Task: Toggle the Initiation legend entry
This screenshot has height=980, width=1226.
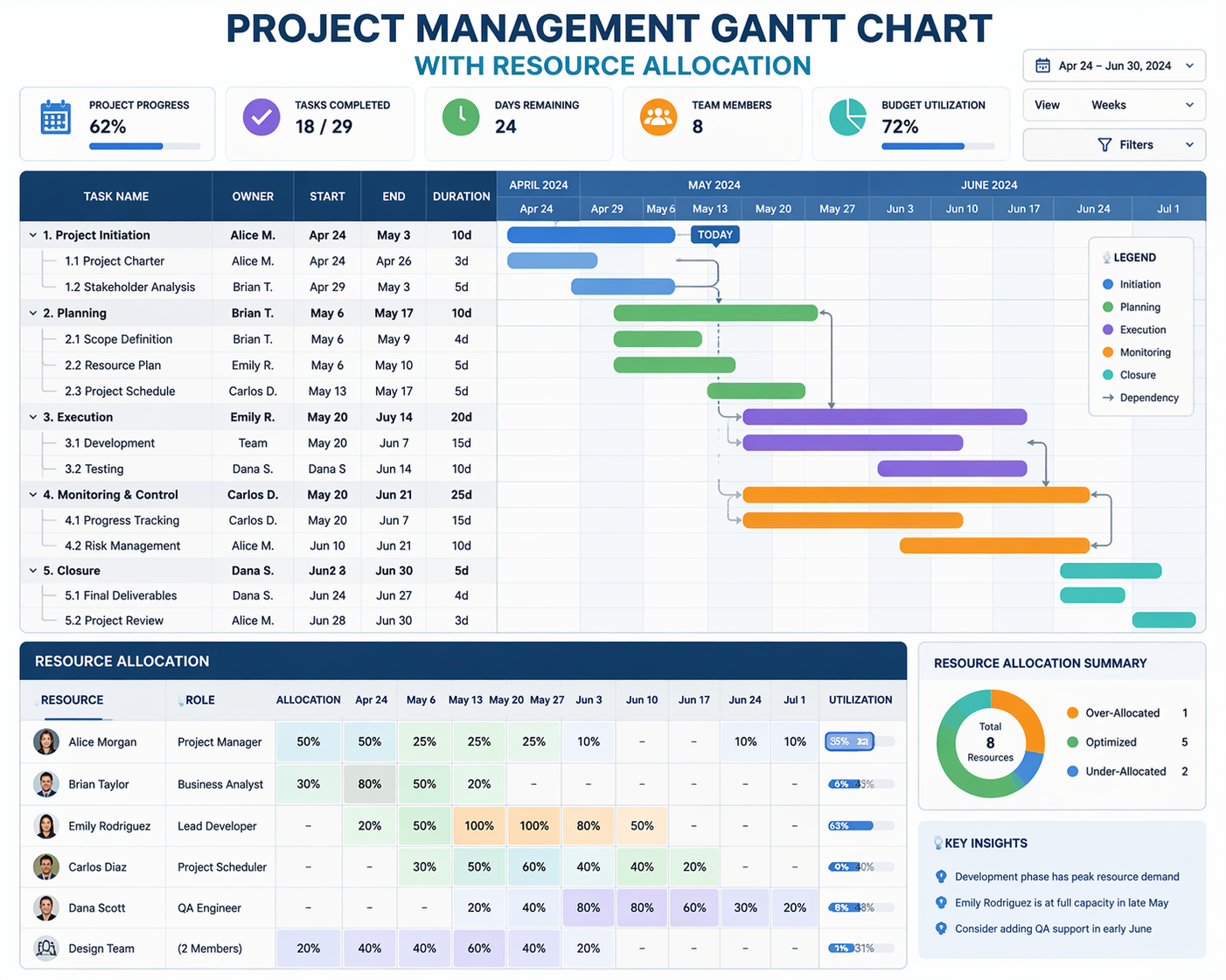Action: pos(1132,284)
